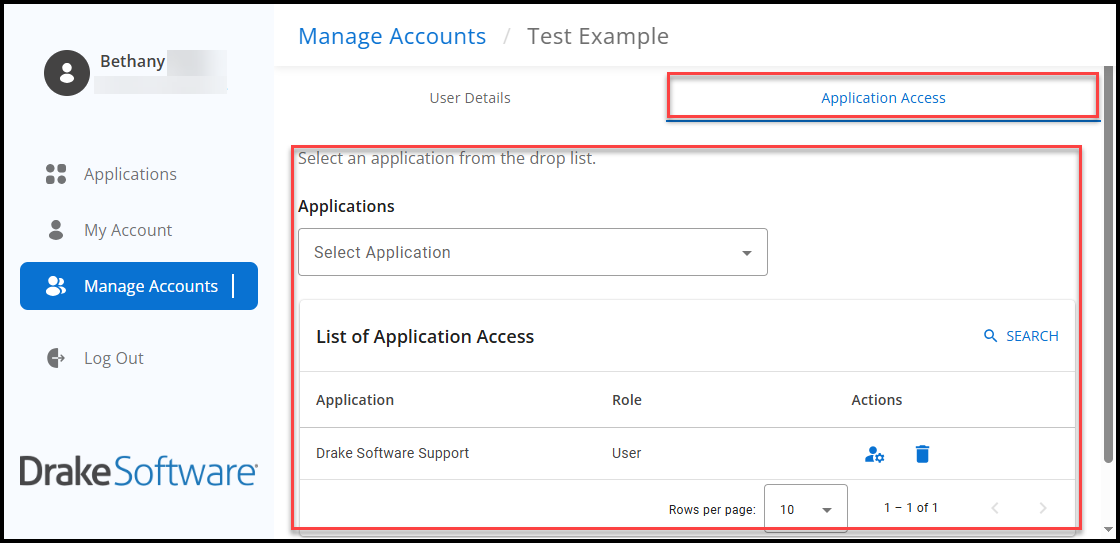This screenshot has height=543, width=1120.
Task: Click the List of Application Access heading
Action: point(425,336)
